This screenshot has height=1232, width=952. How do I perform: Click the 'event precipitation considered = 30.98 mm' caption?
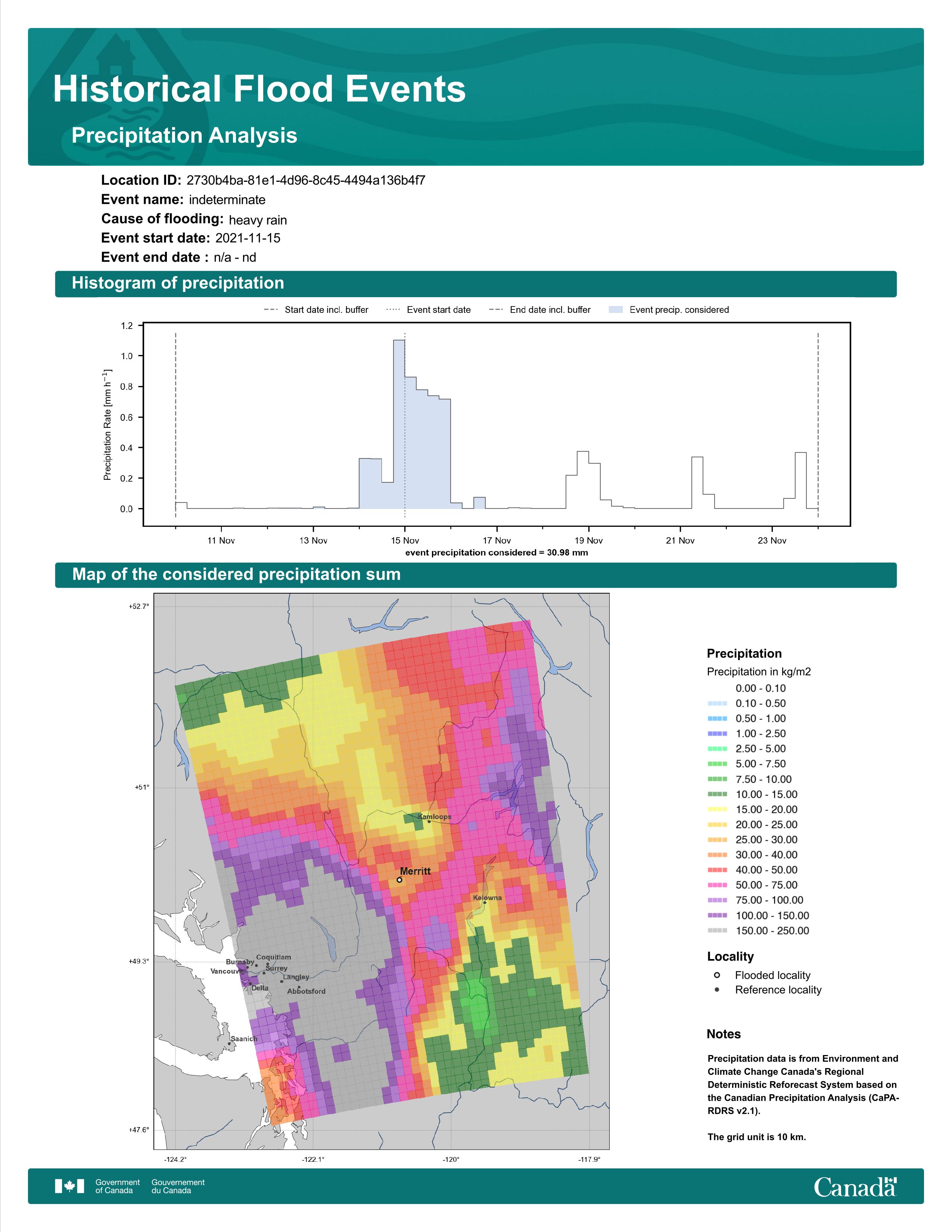(497, 553)
